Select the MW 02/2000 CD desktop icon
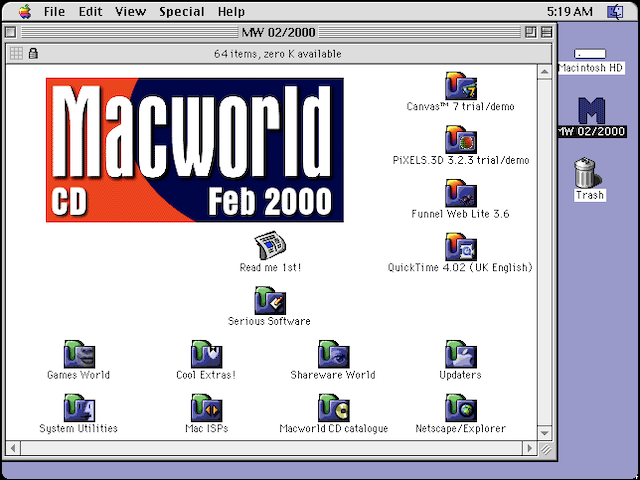 coord(592,110)
